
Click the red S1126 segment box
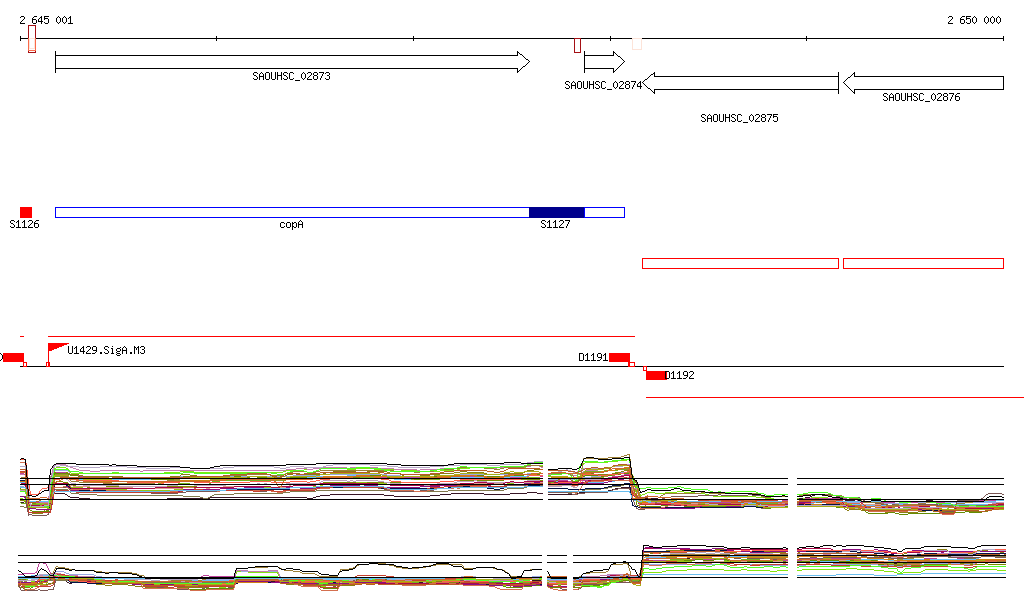pos(26,212)
